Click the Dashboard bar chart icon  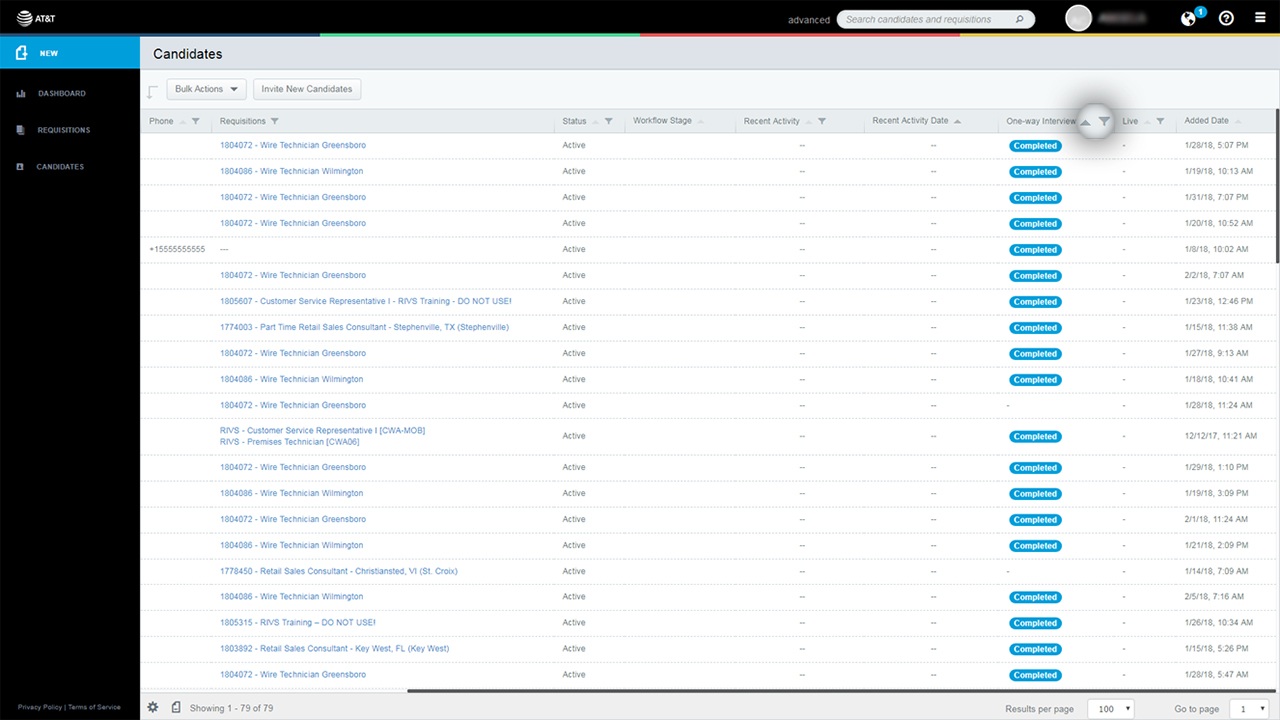point(21,94)
